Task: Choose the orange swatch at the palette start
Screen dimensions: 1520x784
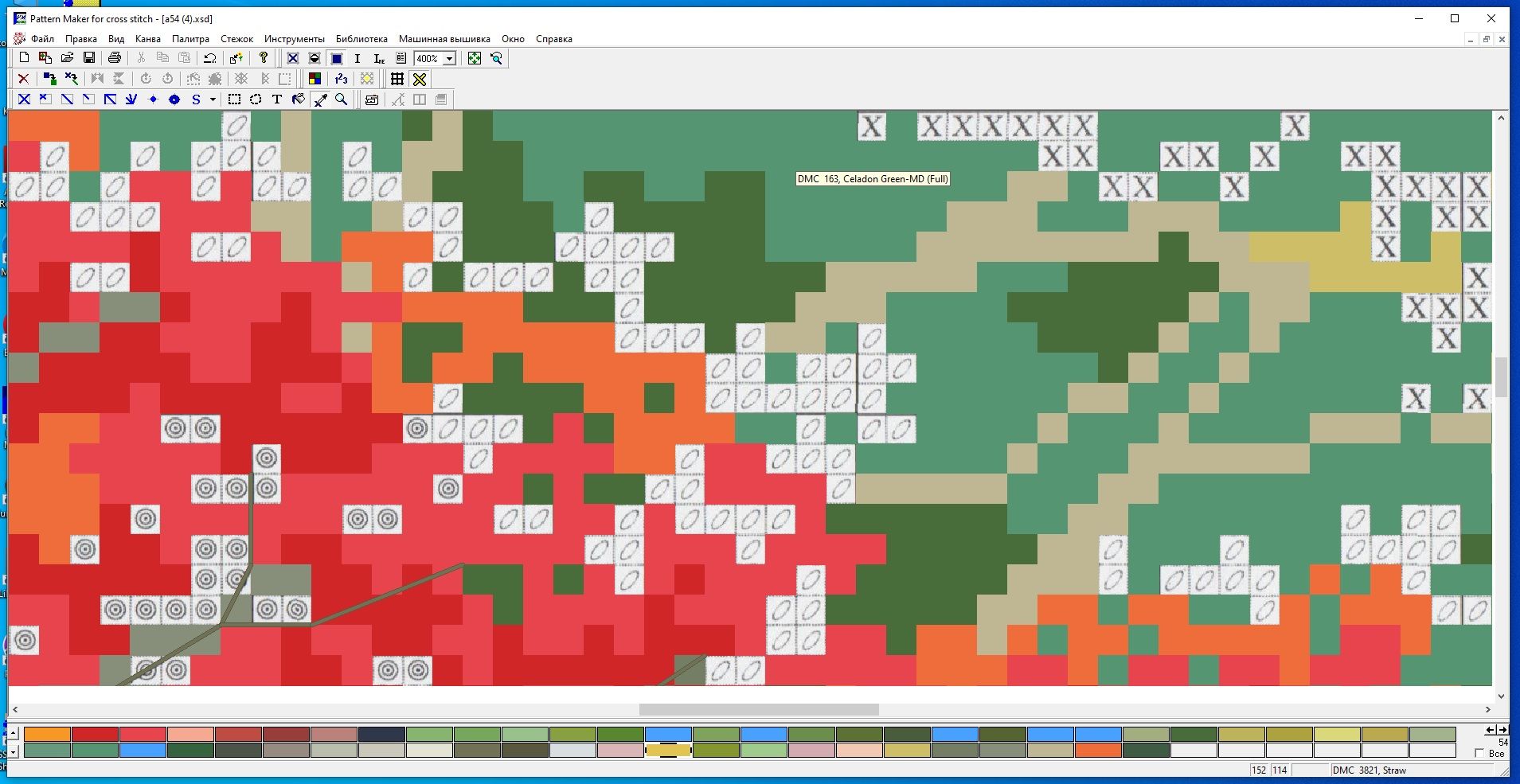Action: click(x=47, y=734)
